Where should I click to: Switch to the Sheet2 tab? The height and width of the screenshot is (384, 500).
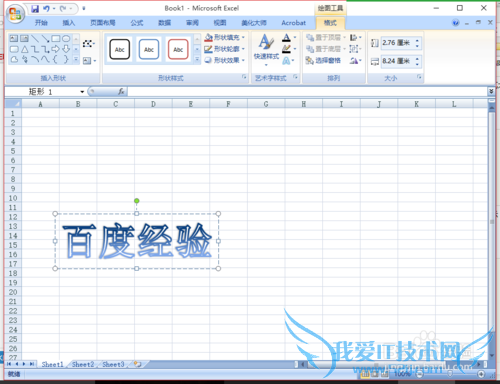[x=83, y=364]
